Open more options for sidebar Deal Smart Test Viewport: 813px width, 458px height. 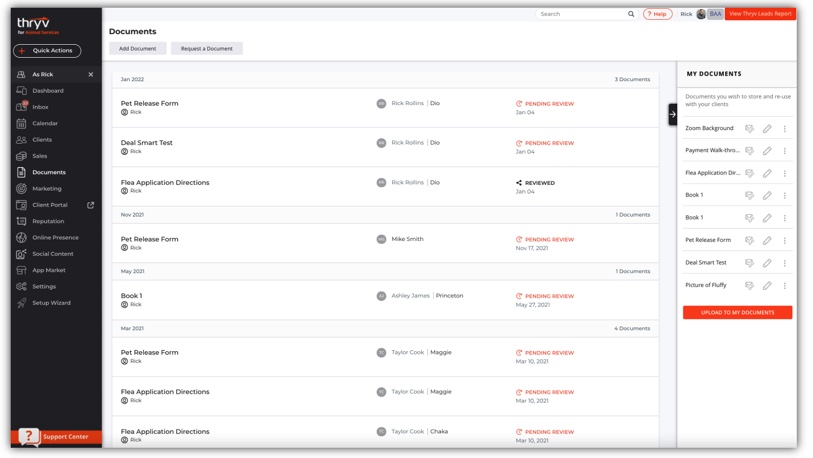[784, 263]
